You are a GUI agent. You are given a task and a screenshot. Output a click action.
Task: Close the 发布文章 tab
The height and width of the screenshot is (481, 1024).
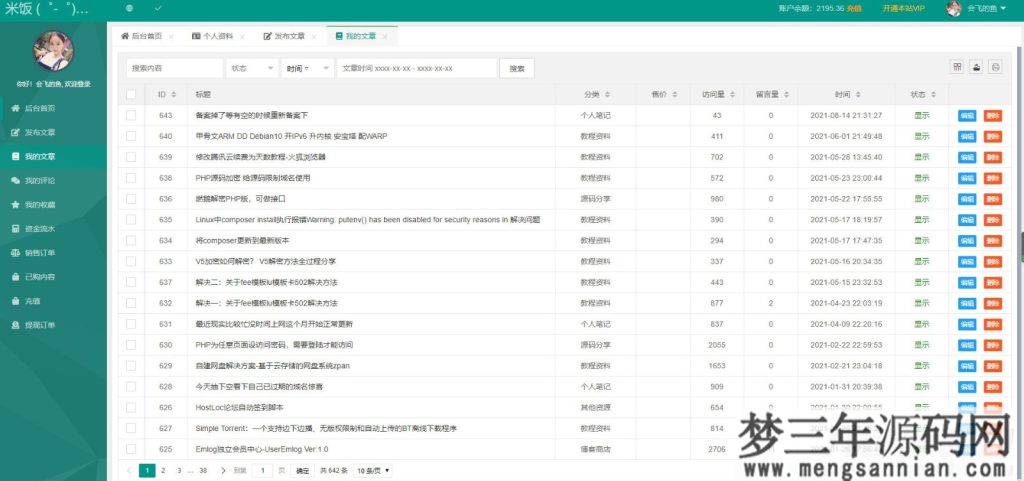[313, 37]
